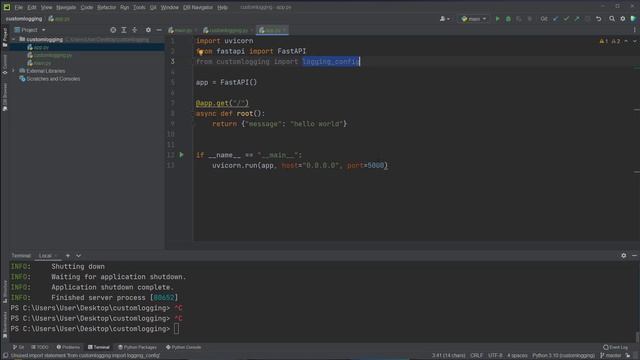This screenshot has height=360, width=640.
Task: Click the code with me shield icon
Action: 633,19
